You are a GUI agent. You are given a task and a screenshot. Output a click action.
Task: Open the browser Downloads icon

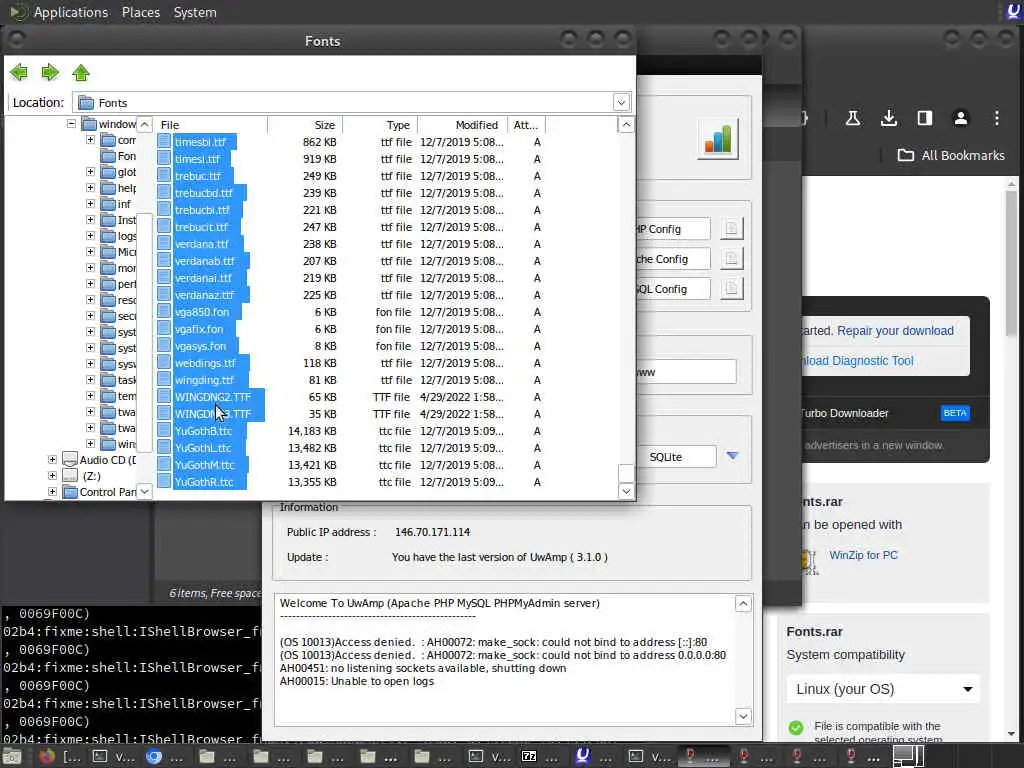click(x=888, y=118)
